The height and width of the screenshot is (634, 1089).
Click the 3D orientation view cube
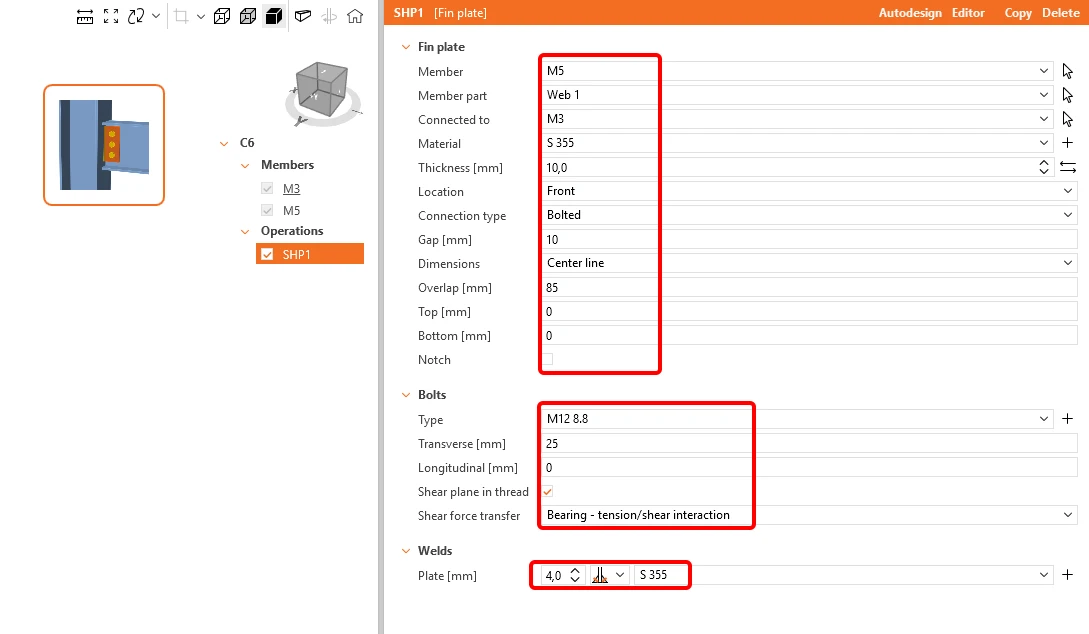click(322, 89)
